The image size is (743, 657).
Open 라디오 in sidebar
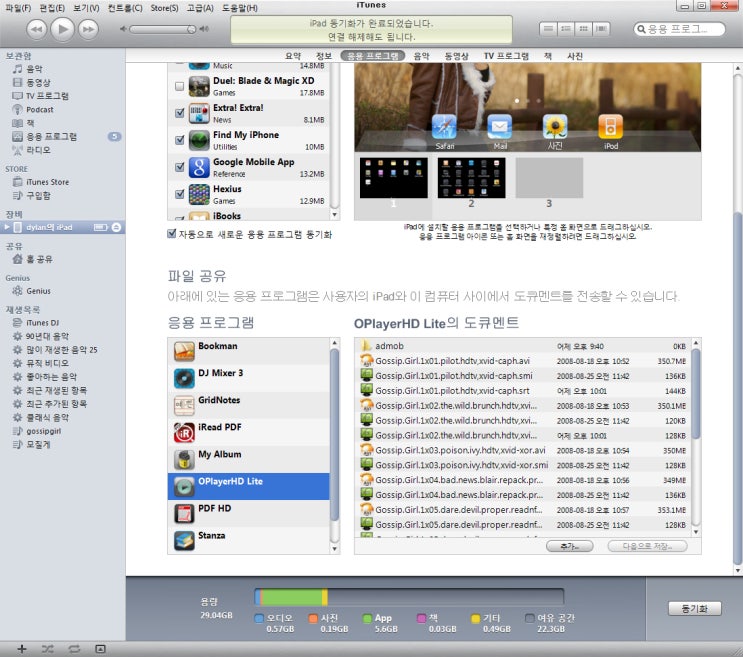click(38, 150)
